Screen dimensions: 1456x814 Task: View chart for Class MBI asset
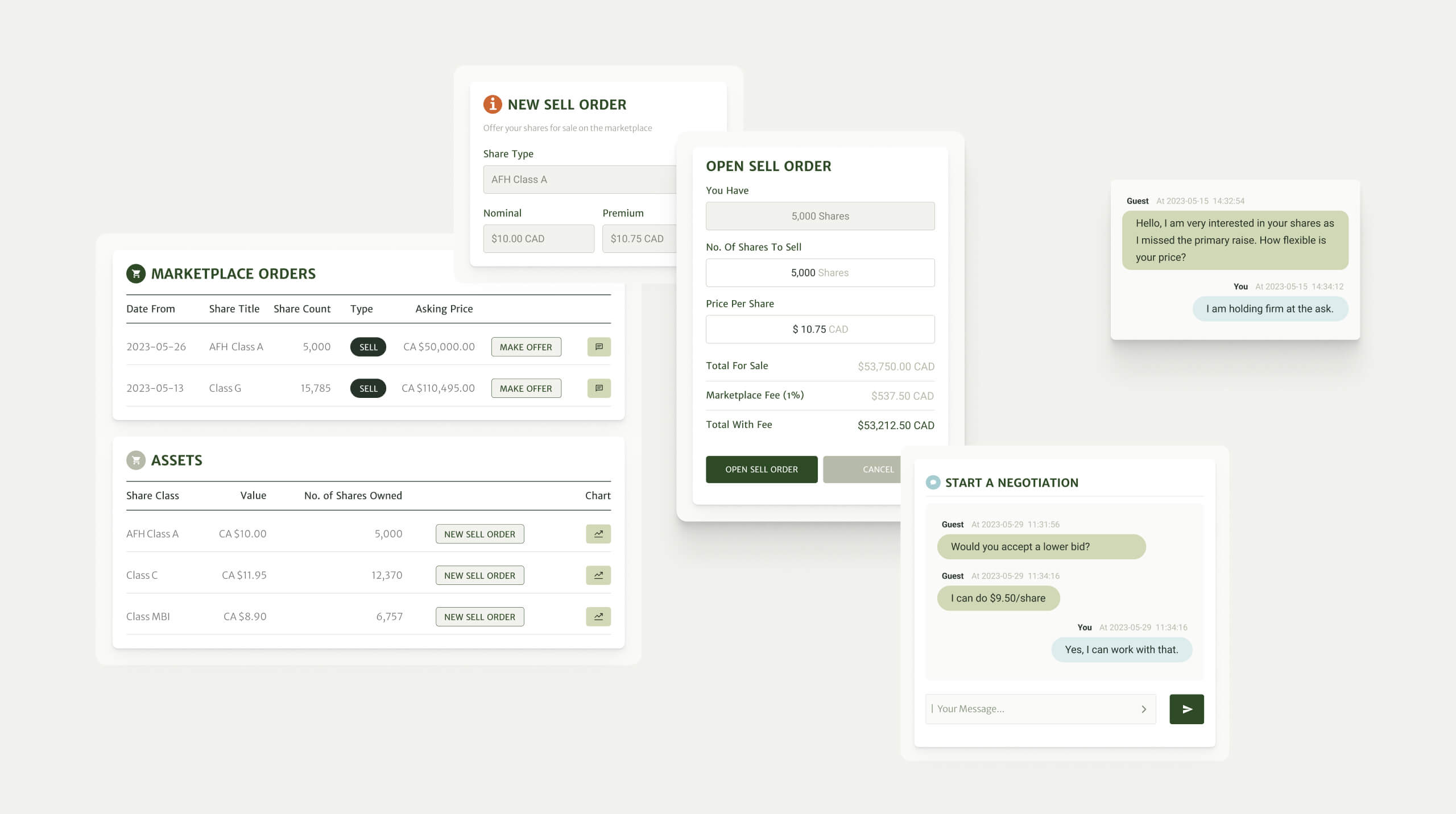point(598,617)
